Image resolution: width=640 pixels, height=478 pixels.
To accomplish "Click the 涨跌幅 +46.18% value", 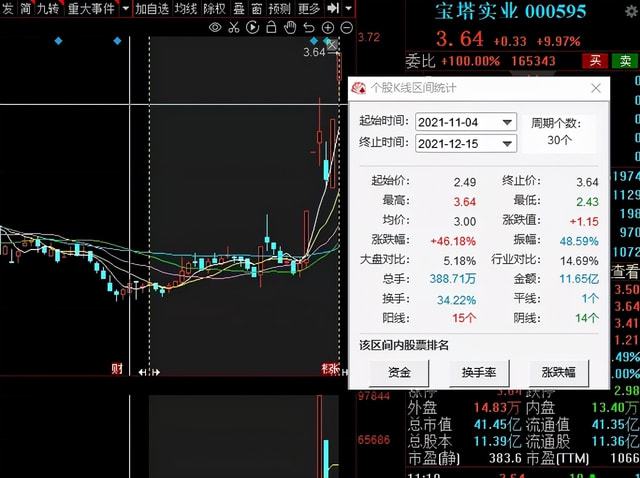I will (x=453, y=241).
